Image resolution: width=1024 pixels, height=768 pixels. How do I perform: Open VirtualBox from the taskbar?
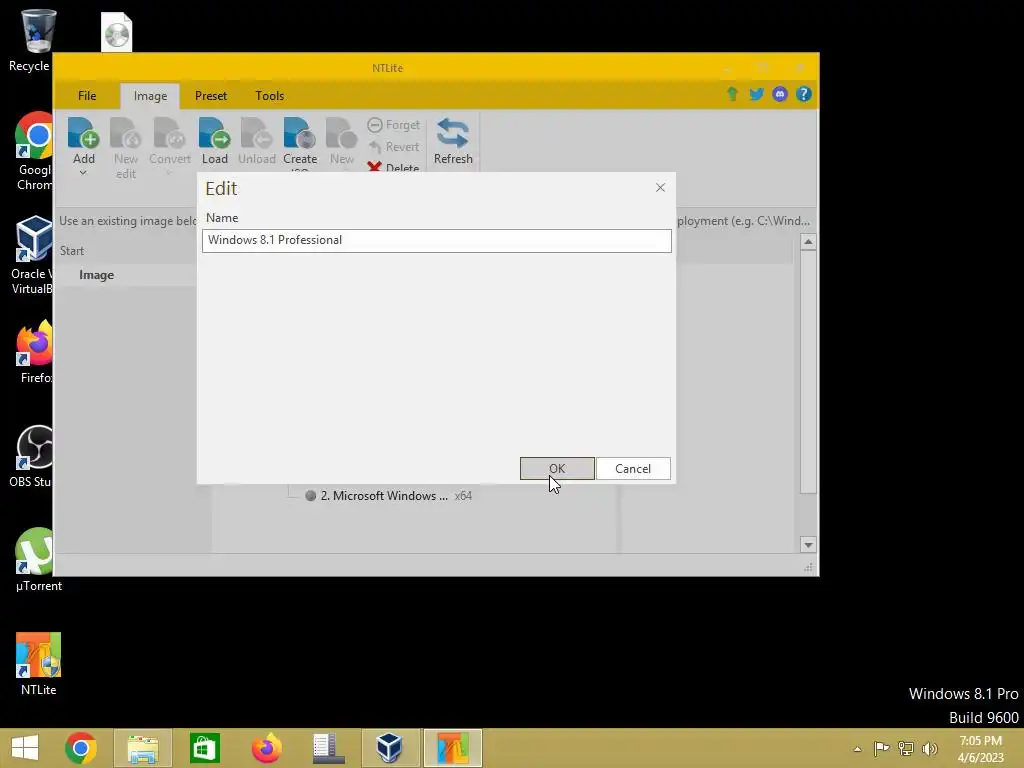(x=389, y=748)
